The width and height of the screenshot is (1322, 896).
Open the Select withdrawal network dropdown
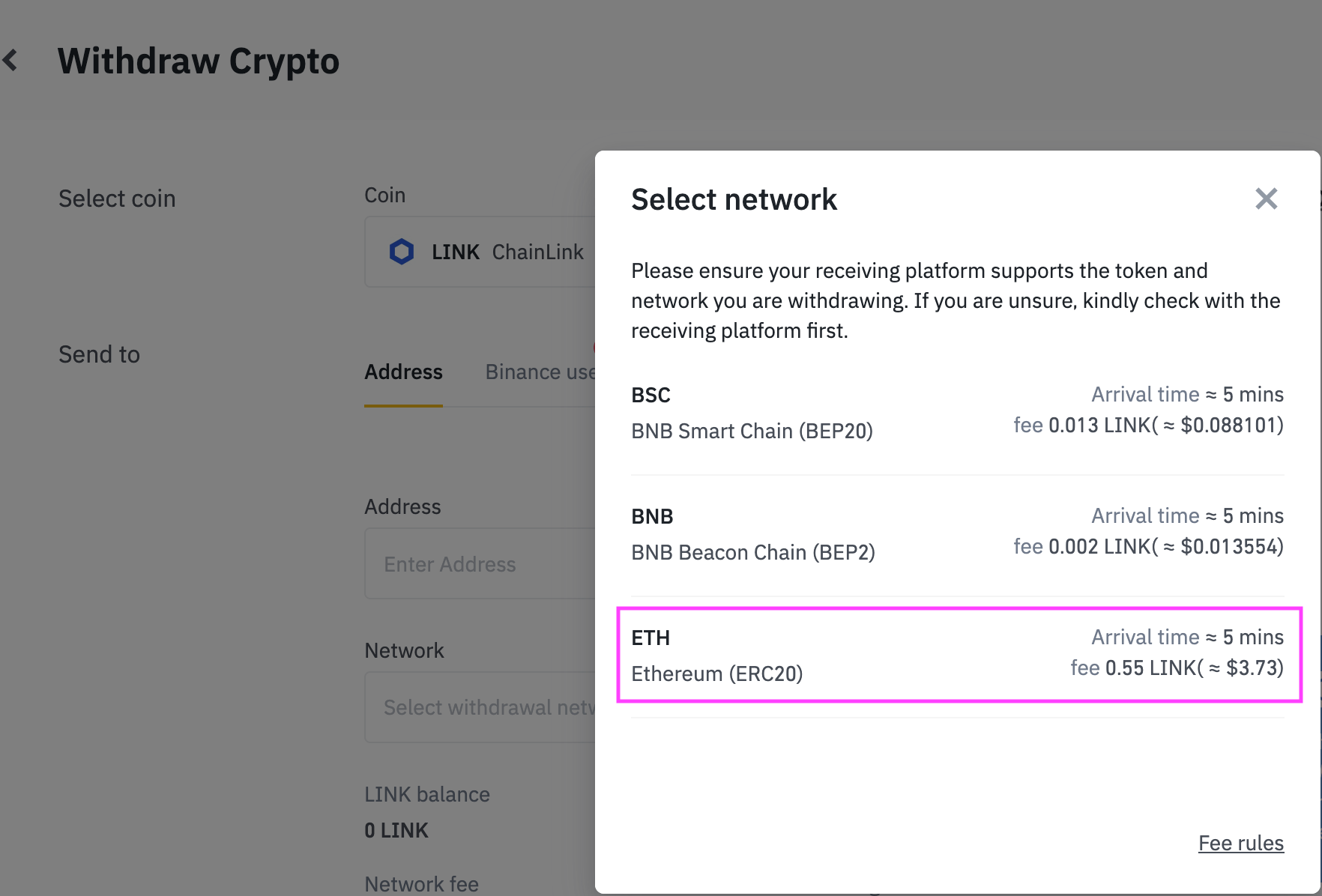click(480, 707)
